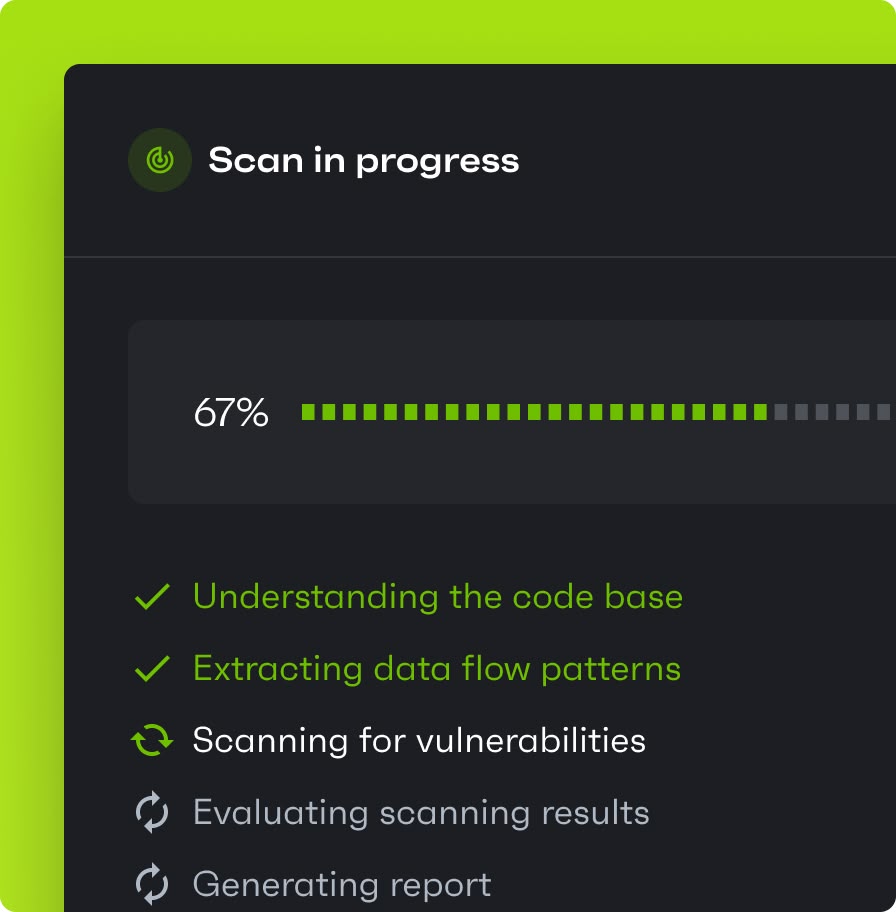Click the 67% progress label
This screenshot has height=912, width=896.
[231, 412]
